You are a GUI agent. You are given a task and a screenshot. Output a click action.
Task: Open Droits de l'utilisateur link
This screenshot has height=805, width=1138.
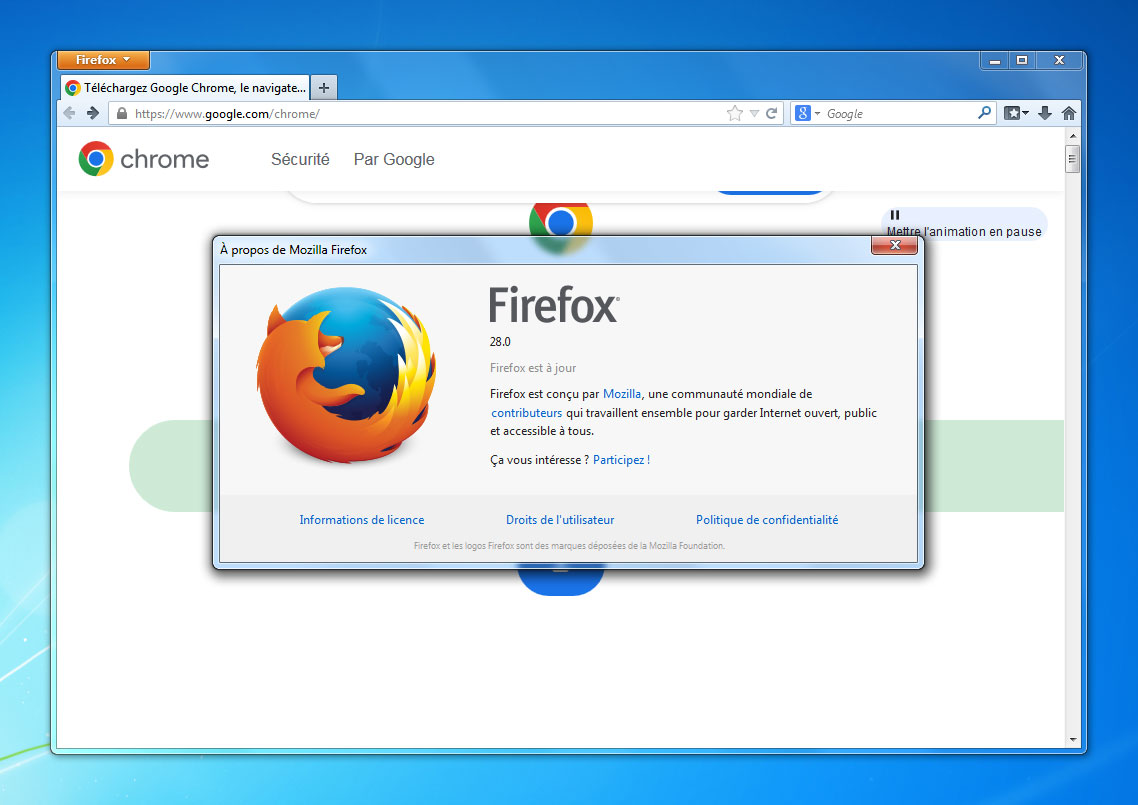pos(560,520)
